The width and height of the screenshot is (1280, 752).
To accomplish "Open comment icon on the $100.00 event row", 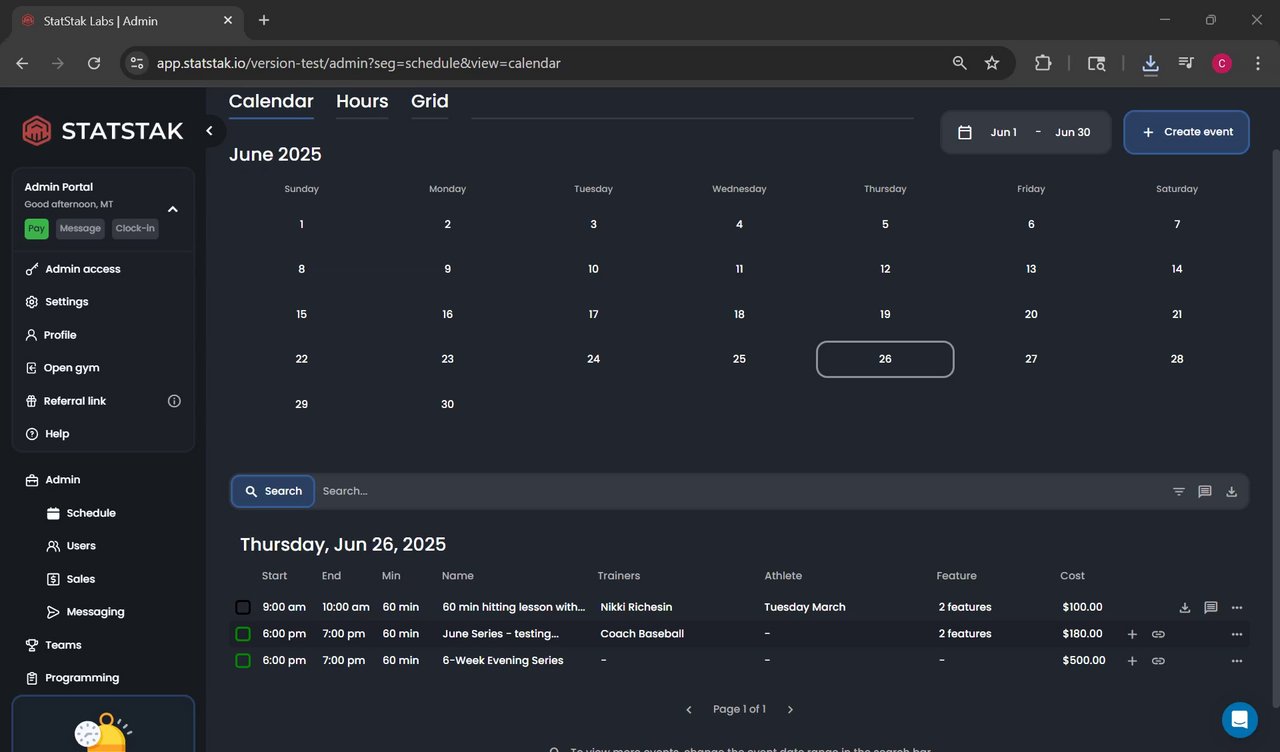I will point(1211,607).
